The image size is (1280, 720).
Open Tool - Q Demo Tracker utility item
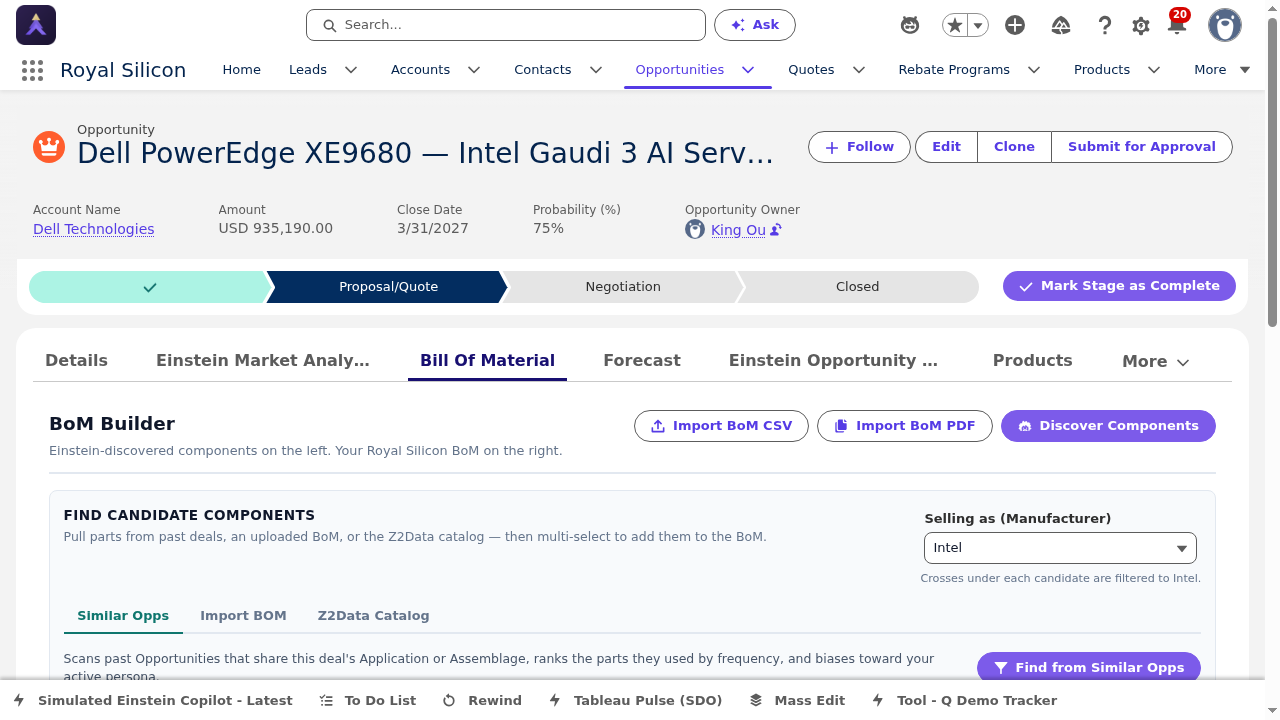click(964, 700)
